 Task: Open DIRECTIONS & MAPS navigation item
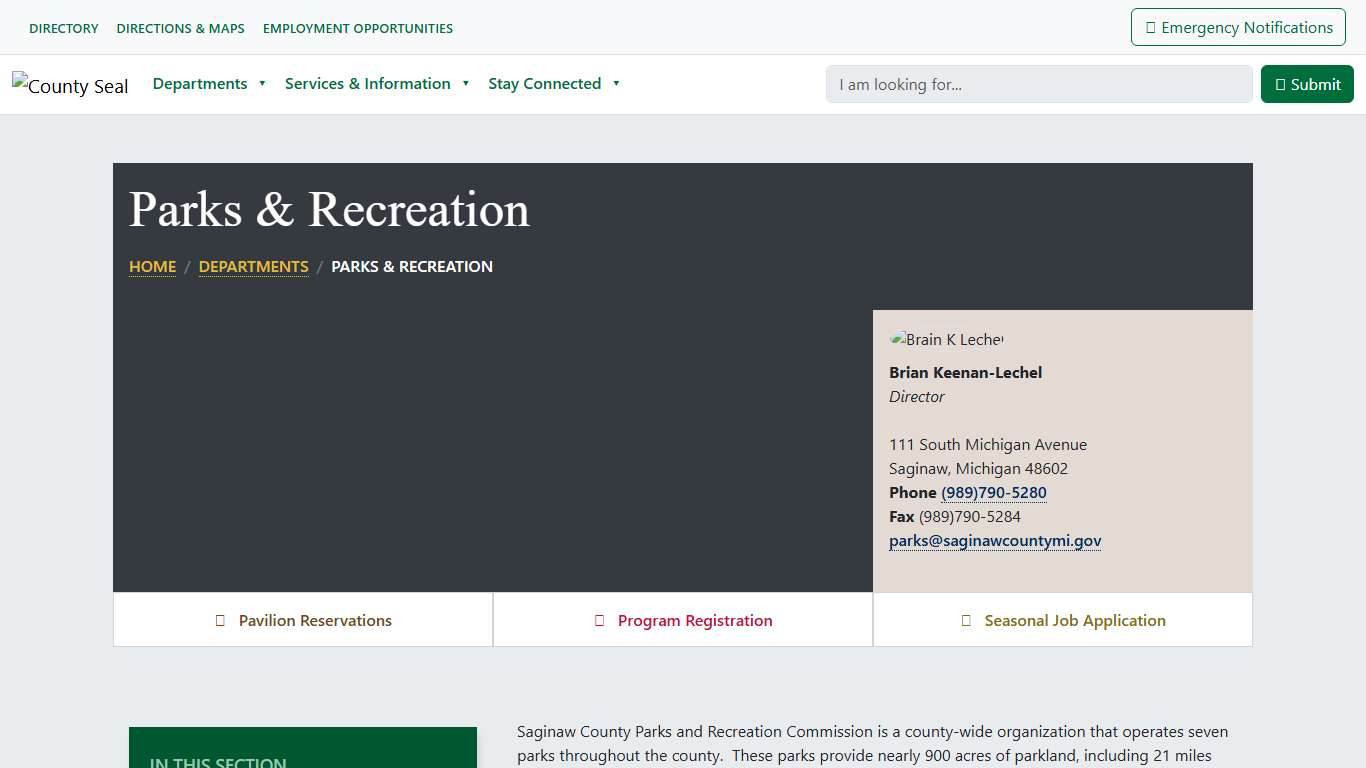tap(180, 28)
